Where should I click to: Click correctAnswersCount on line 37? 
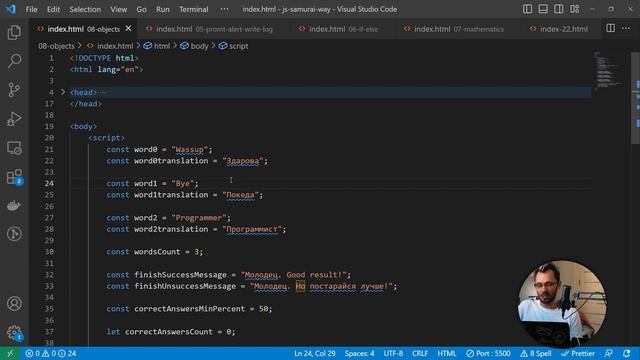169,332
